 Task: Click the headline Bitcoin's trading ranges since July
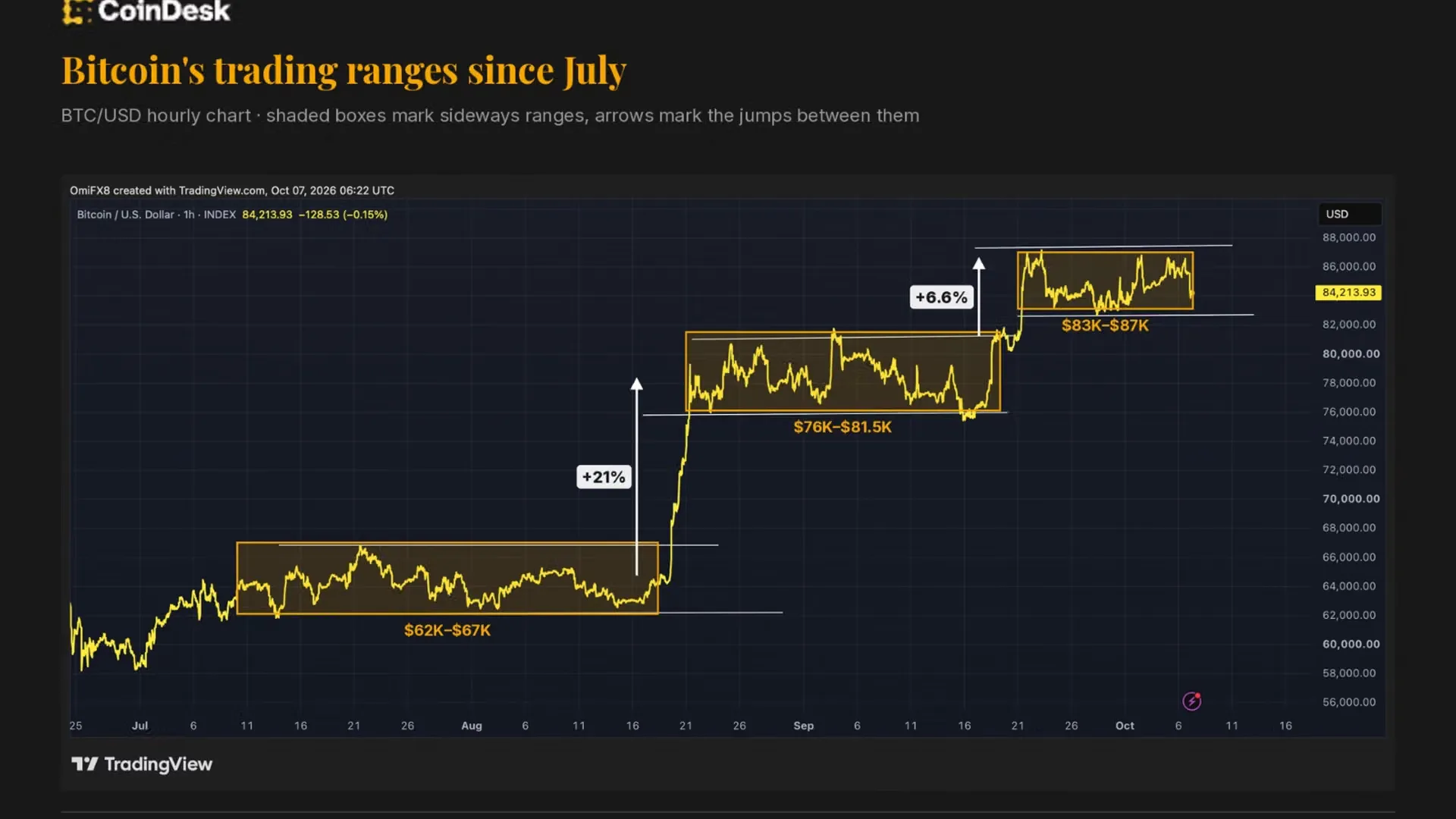coord(344,71)
